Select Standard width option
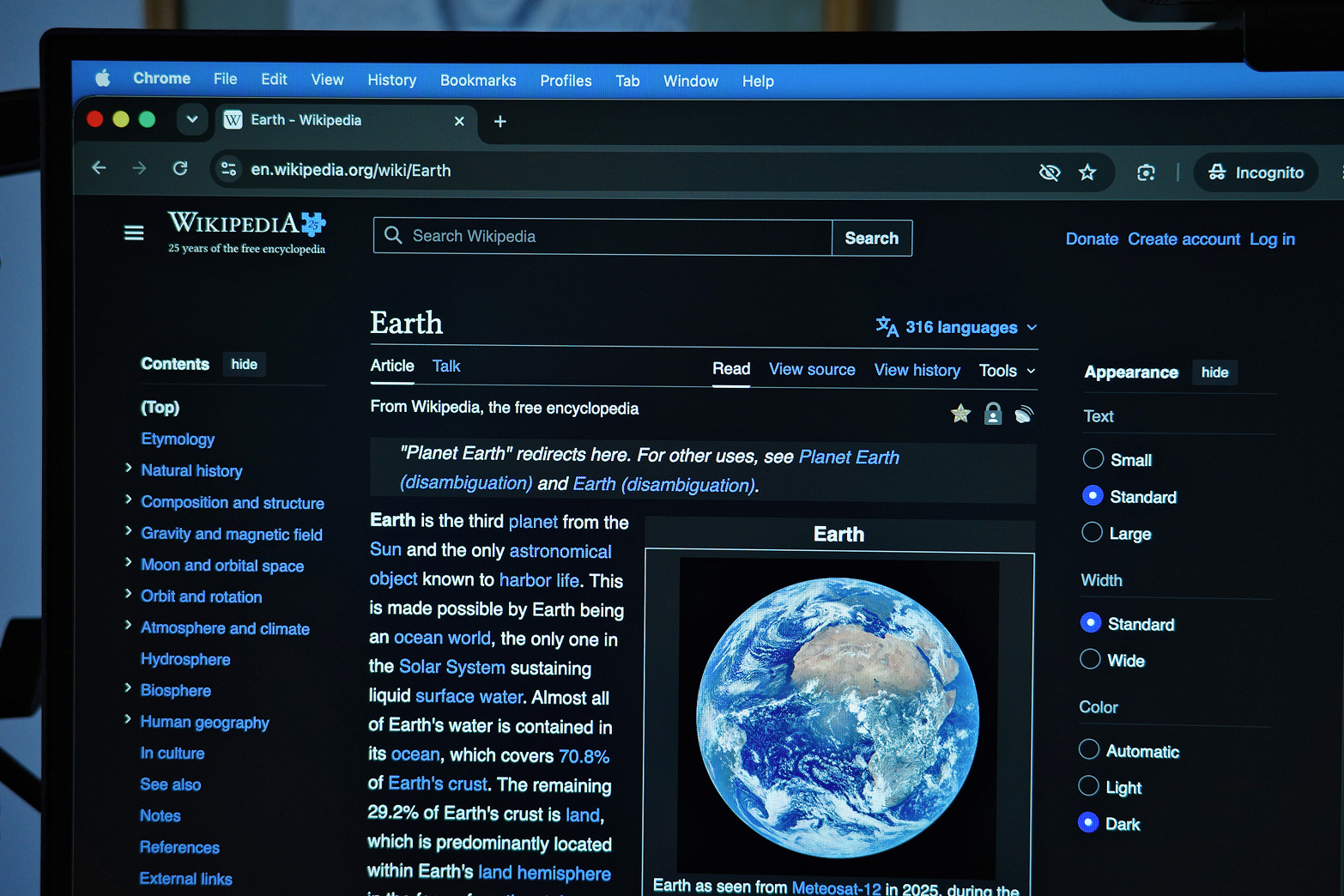The width and height of the screenshot is (1344, 896). 1091,622
